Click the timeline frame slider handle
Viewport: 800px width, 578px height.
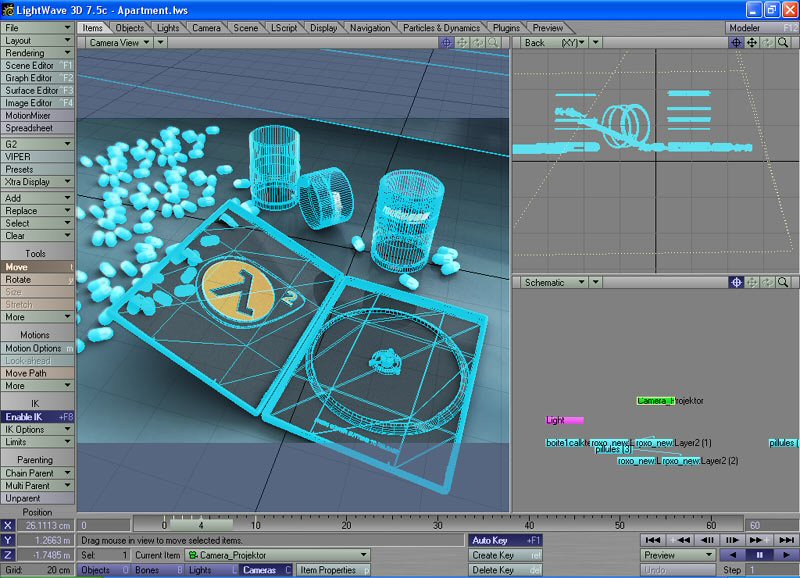[201, 524]
